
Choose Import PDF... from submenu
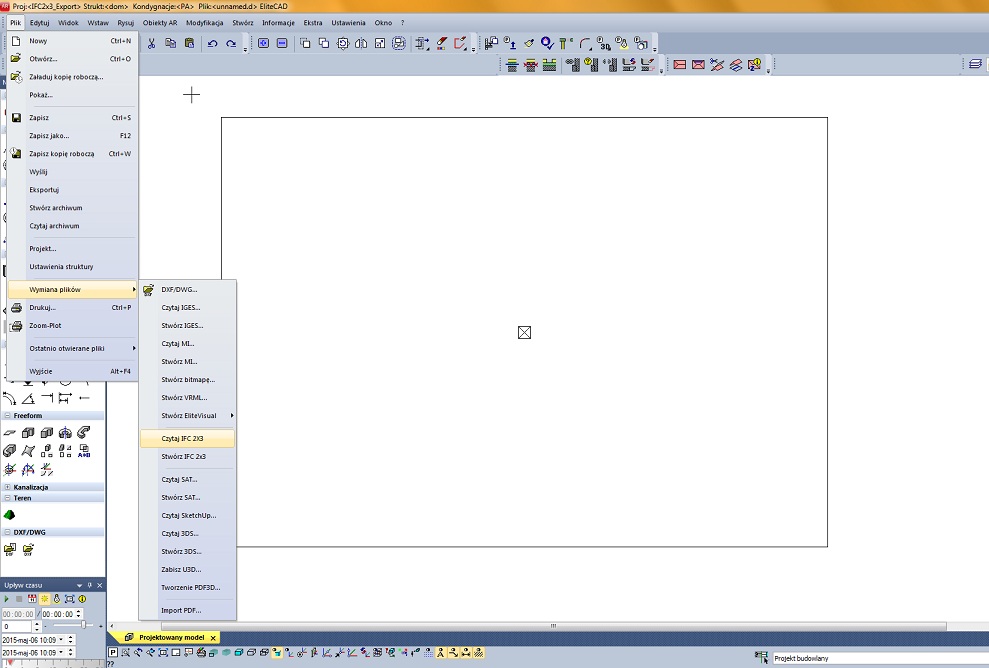pos(188,611)
